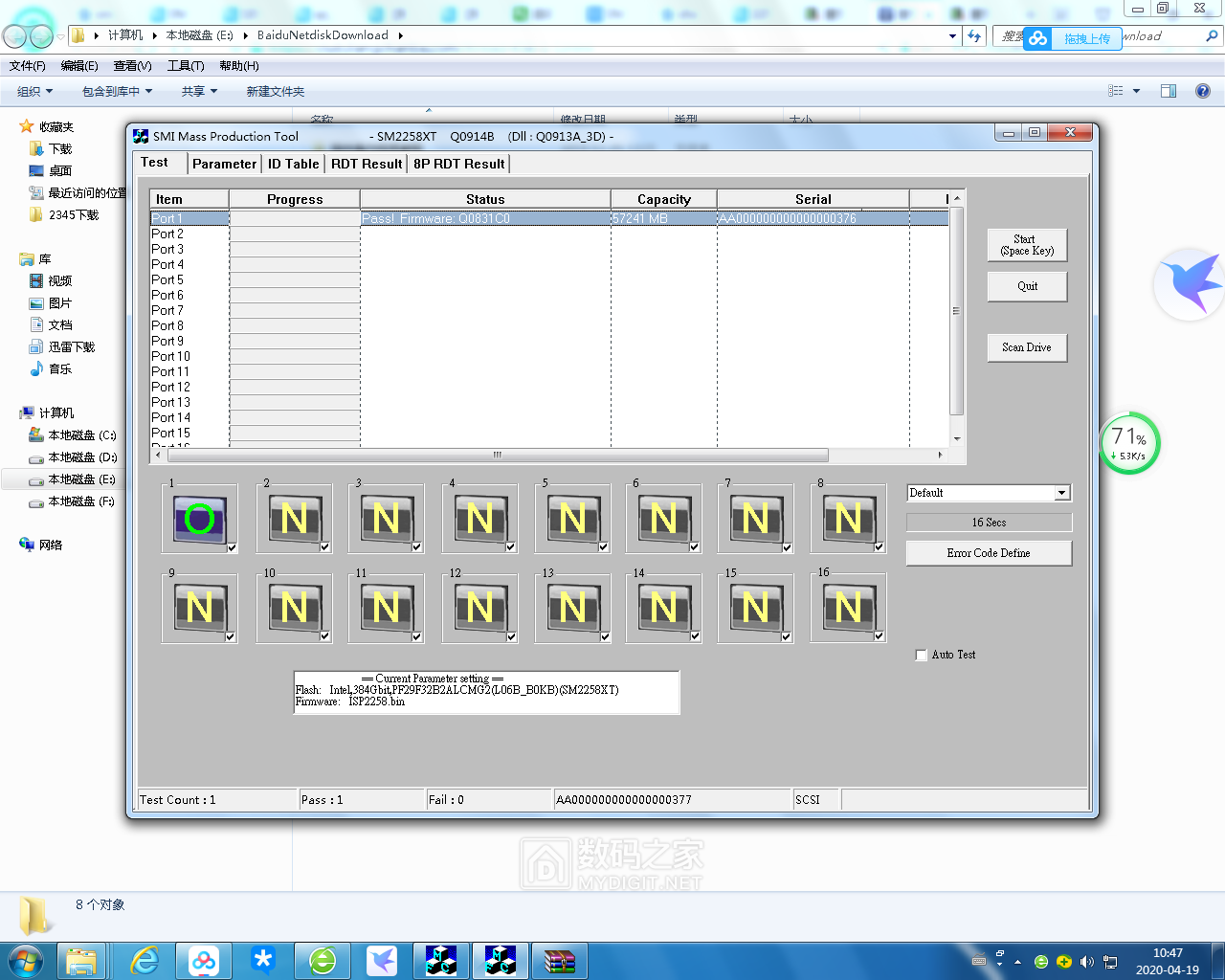Toggle the port 8 enable checkbox
Screen dimensions: 1225x980
point(880,547)
